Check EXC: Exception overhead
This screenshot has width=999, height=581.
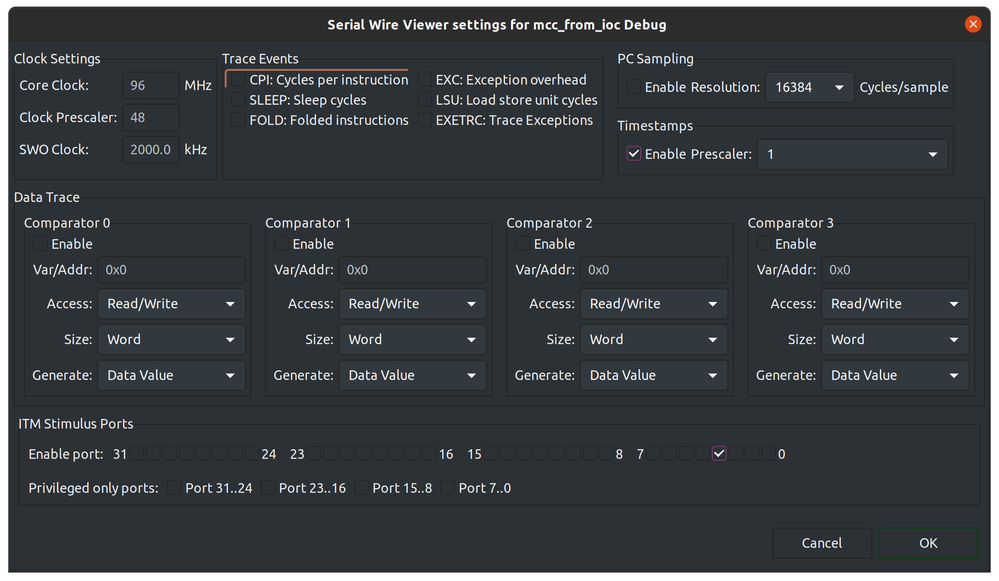pos(424,80)
